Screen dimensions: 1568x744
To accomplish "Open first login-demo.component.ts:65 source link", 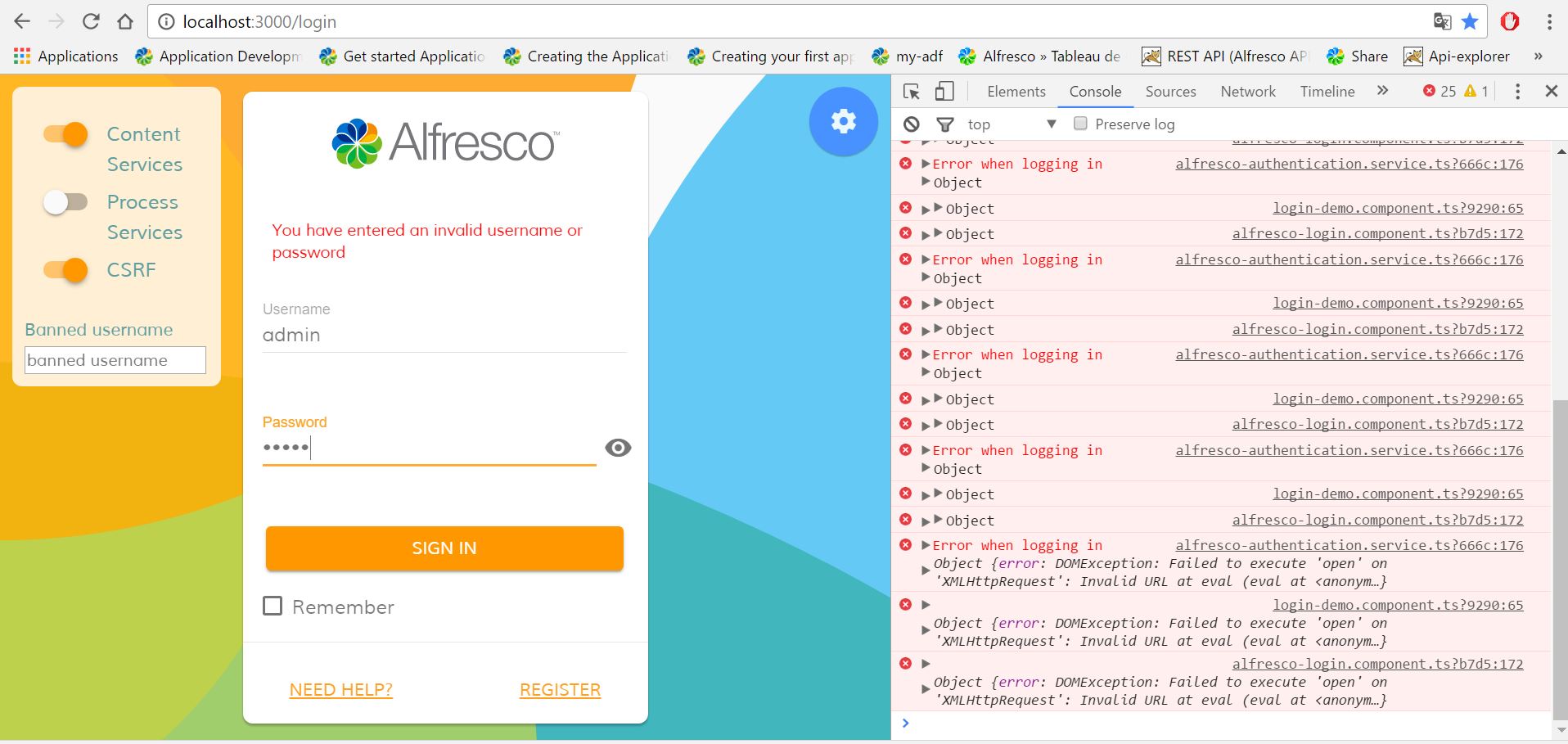I will (1398, 208).
